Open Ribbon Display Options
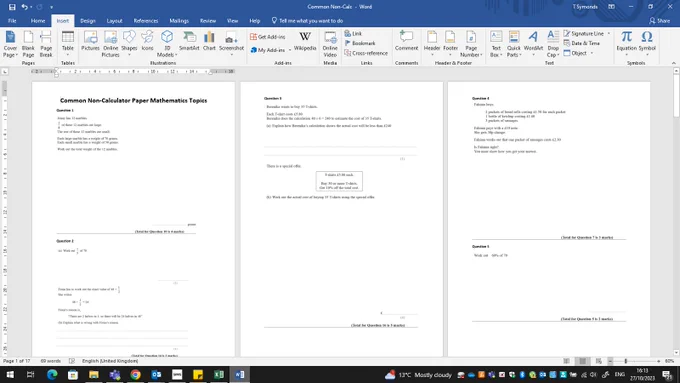This screenshot has height=383, width=680. pos(611,7)
